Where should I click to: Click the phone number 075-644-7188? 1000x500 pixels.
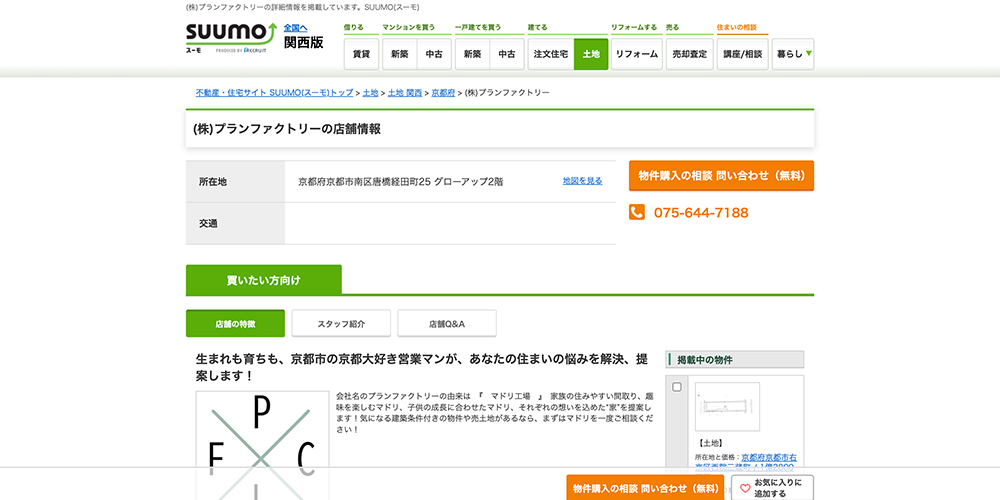click(701, 212)
